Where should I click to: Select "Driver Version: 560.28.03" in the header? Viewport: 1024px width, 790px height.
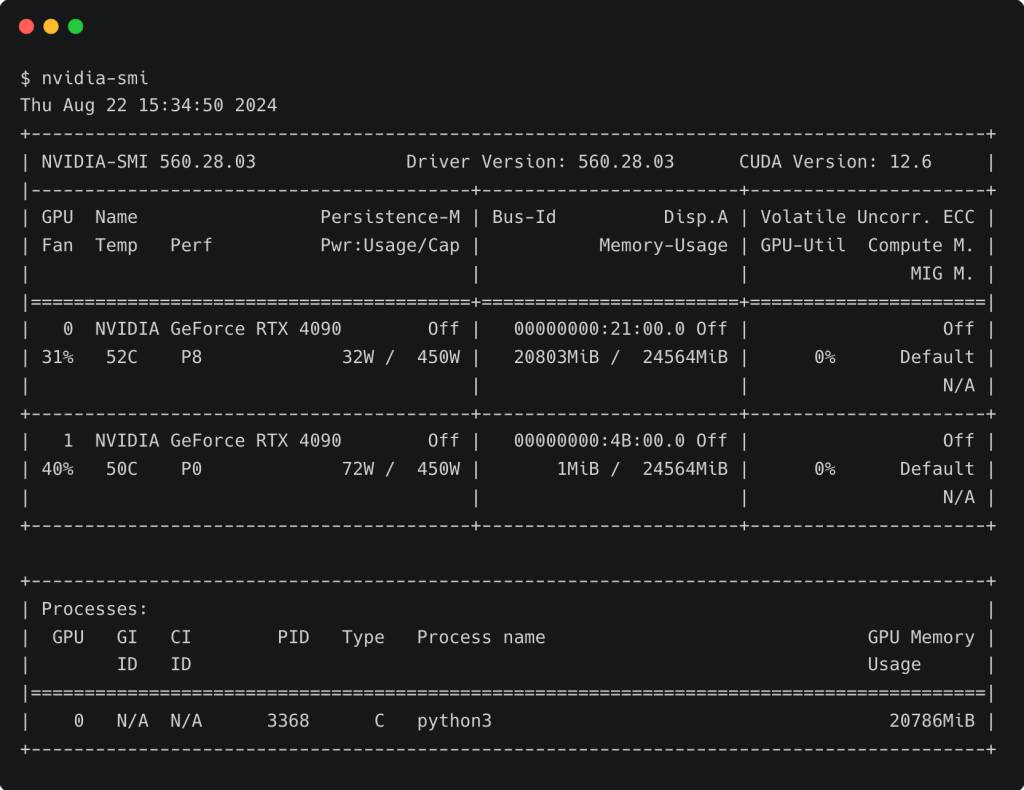coord(540,162)
